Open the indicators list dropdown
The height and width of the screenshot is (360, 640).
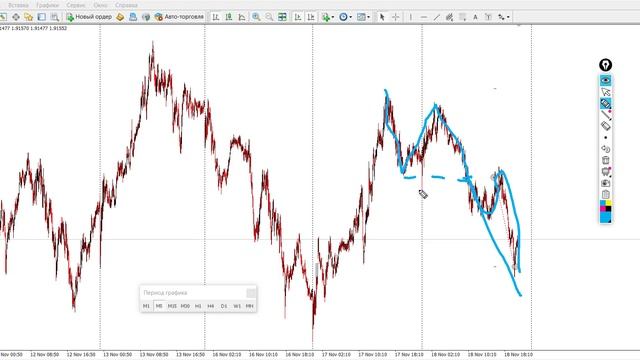(x=328, y=17)
